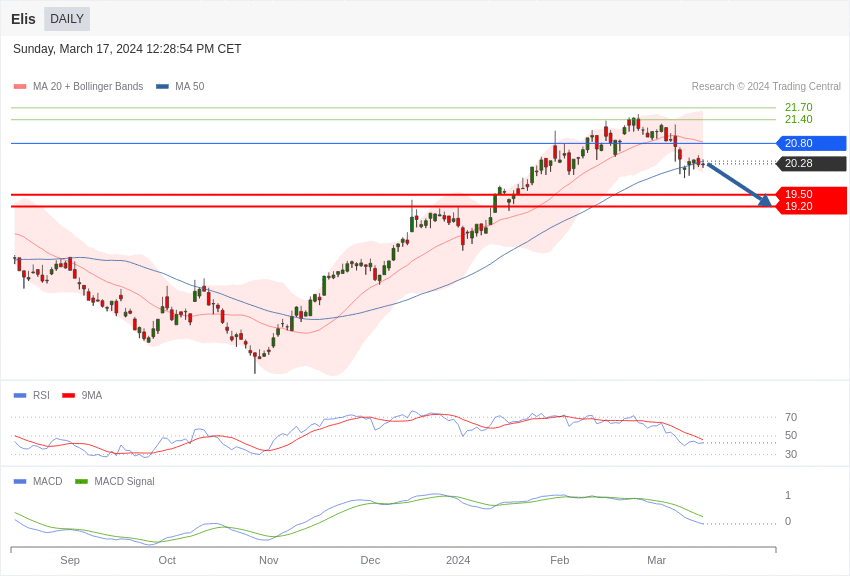Click the blue downward forecast arrow
This screenshot has height=576, width=850.
(x=739, y=185)
